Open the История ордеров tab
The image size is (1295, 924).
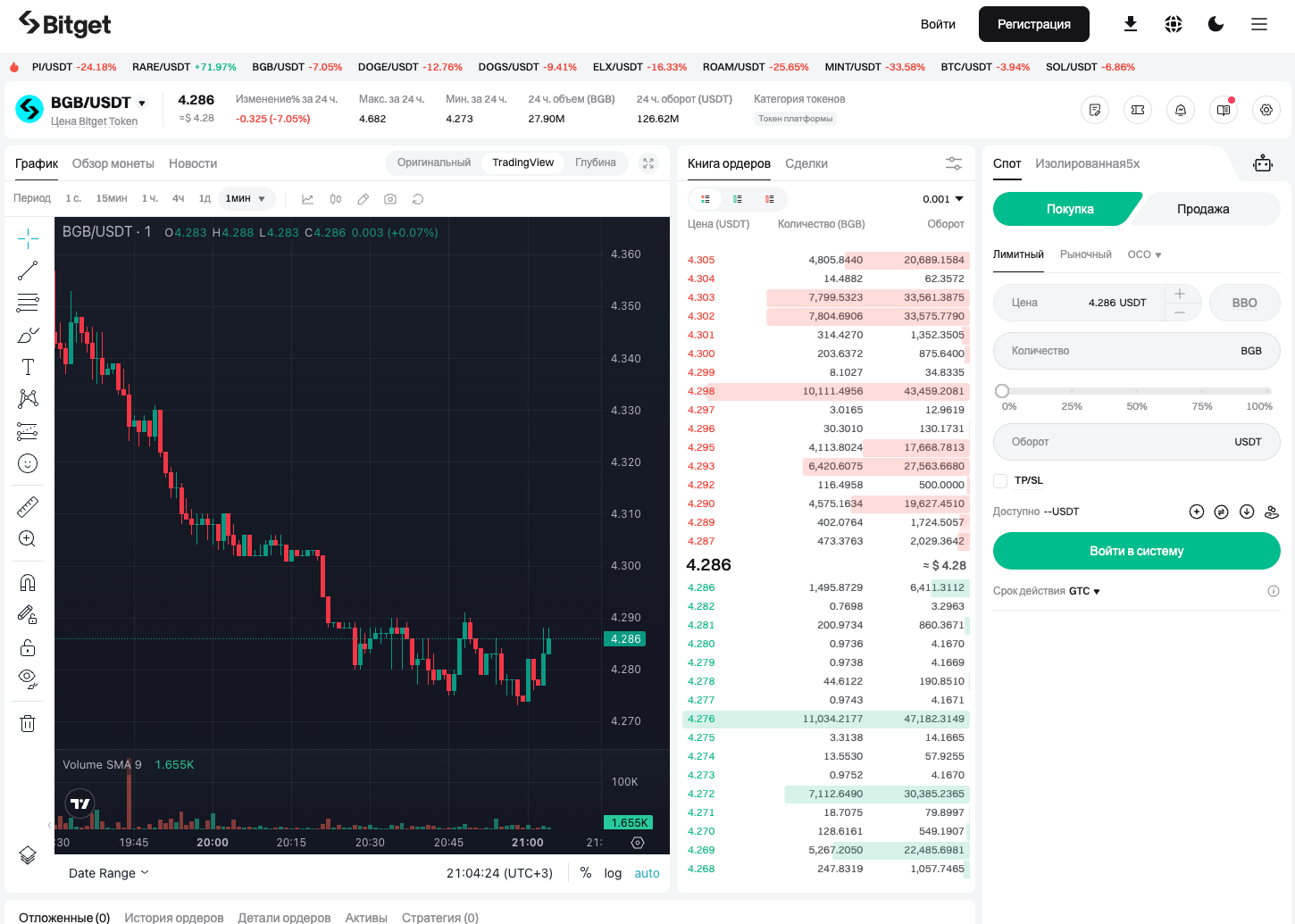(x=174, y=917)
